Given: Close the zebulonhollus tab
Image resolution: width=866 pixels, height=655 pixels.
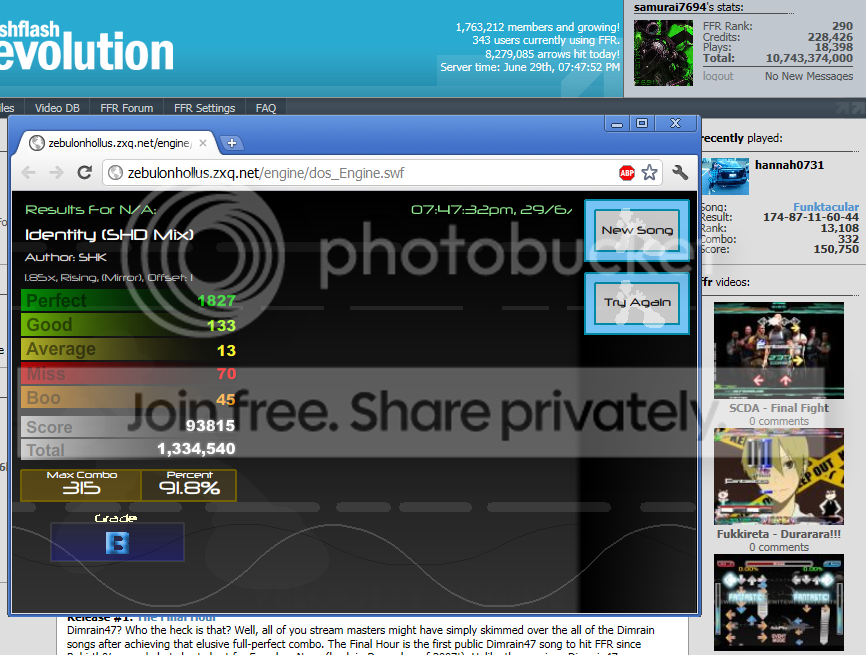Looking at the screenshot, I should pos(203,143).
